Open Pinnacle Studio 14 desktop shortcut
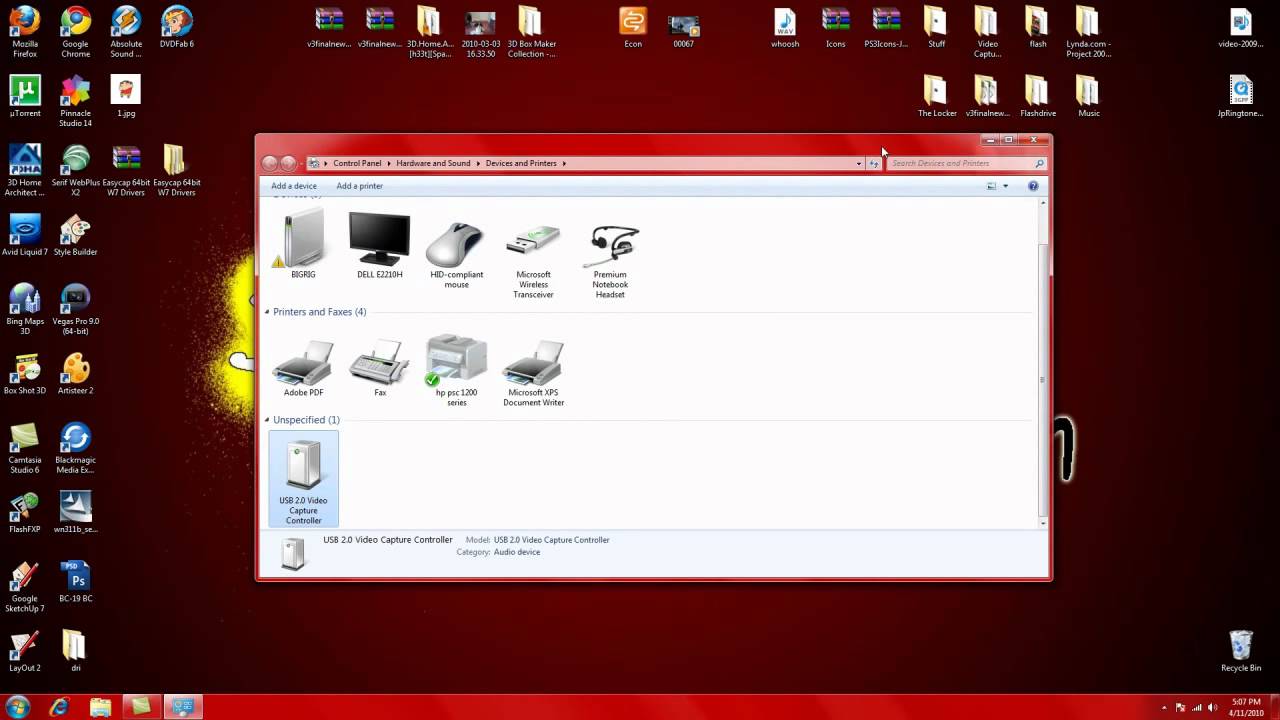Screen dimensions: 1280x720 (x=76, y=102)
